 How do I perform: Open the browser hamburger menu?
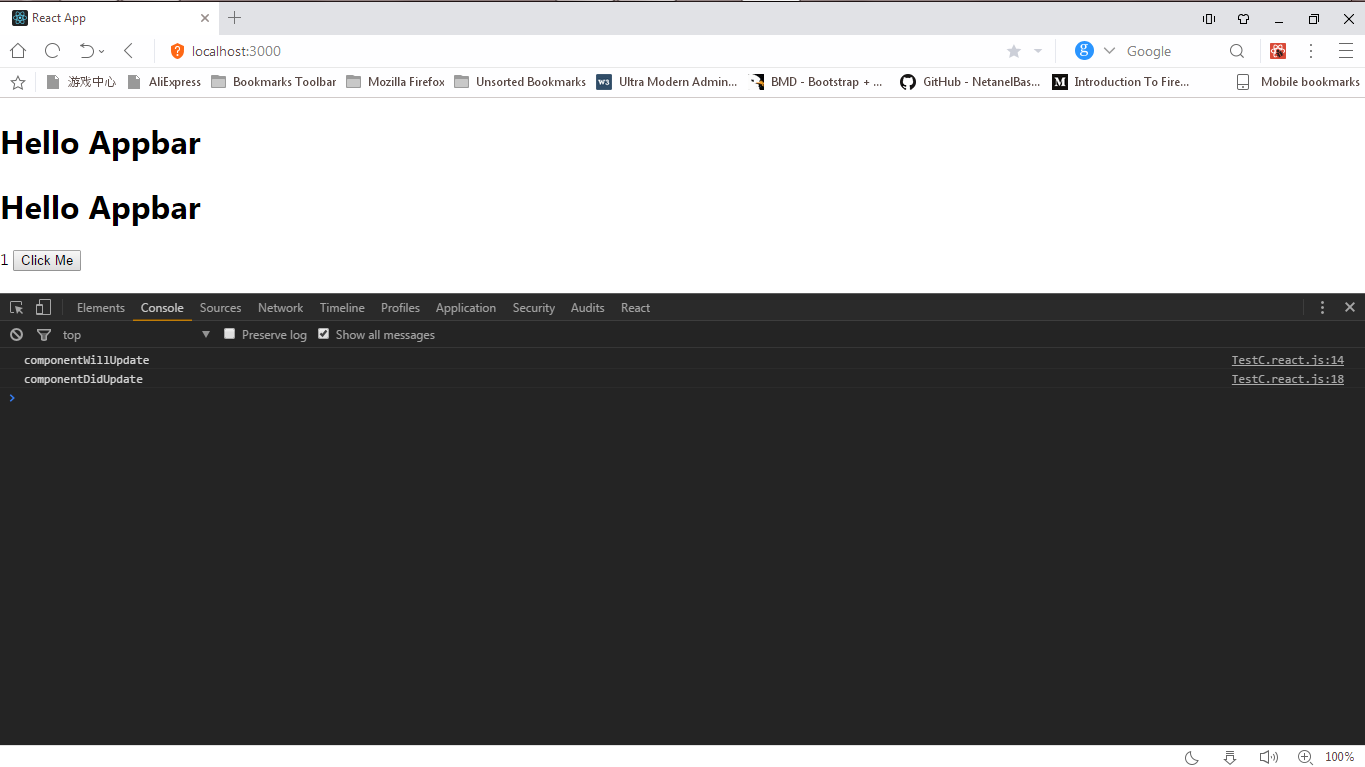[x=1345, y=51]
